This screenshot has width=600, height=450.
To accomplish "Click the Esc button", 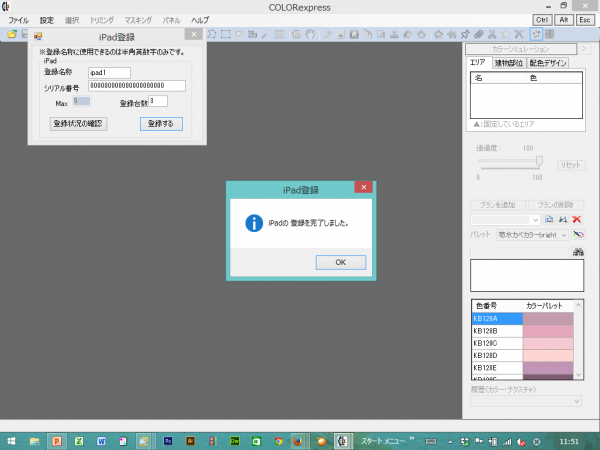I will point(585,20).
